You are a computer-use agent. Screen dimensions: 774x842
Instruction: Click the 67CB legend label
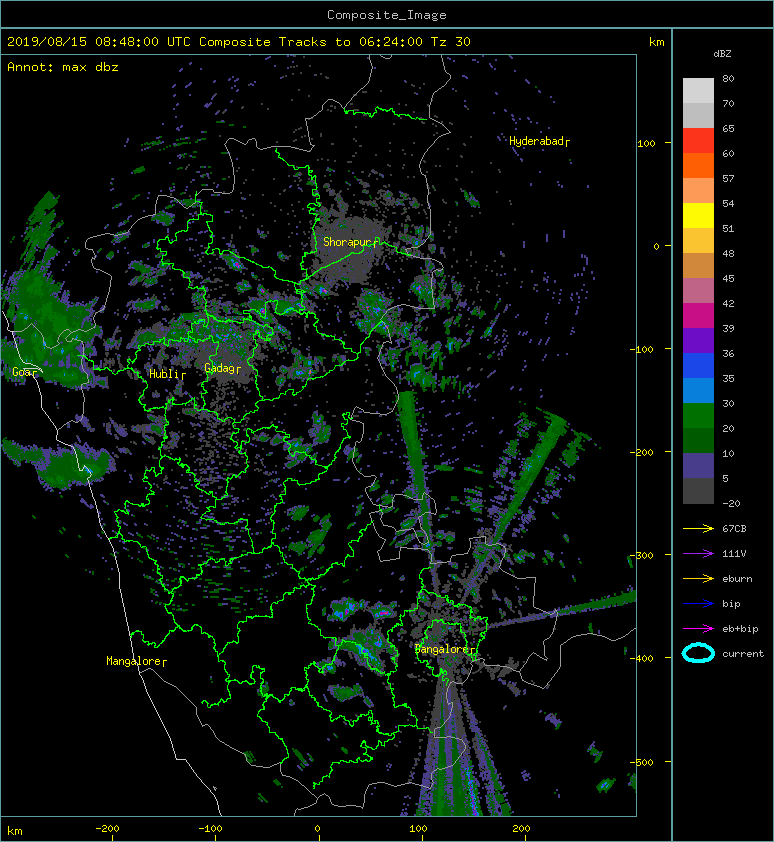pos(734,529)
